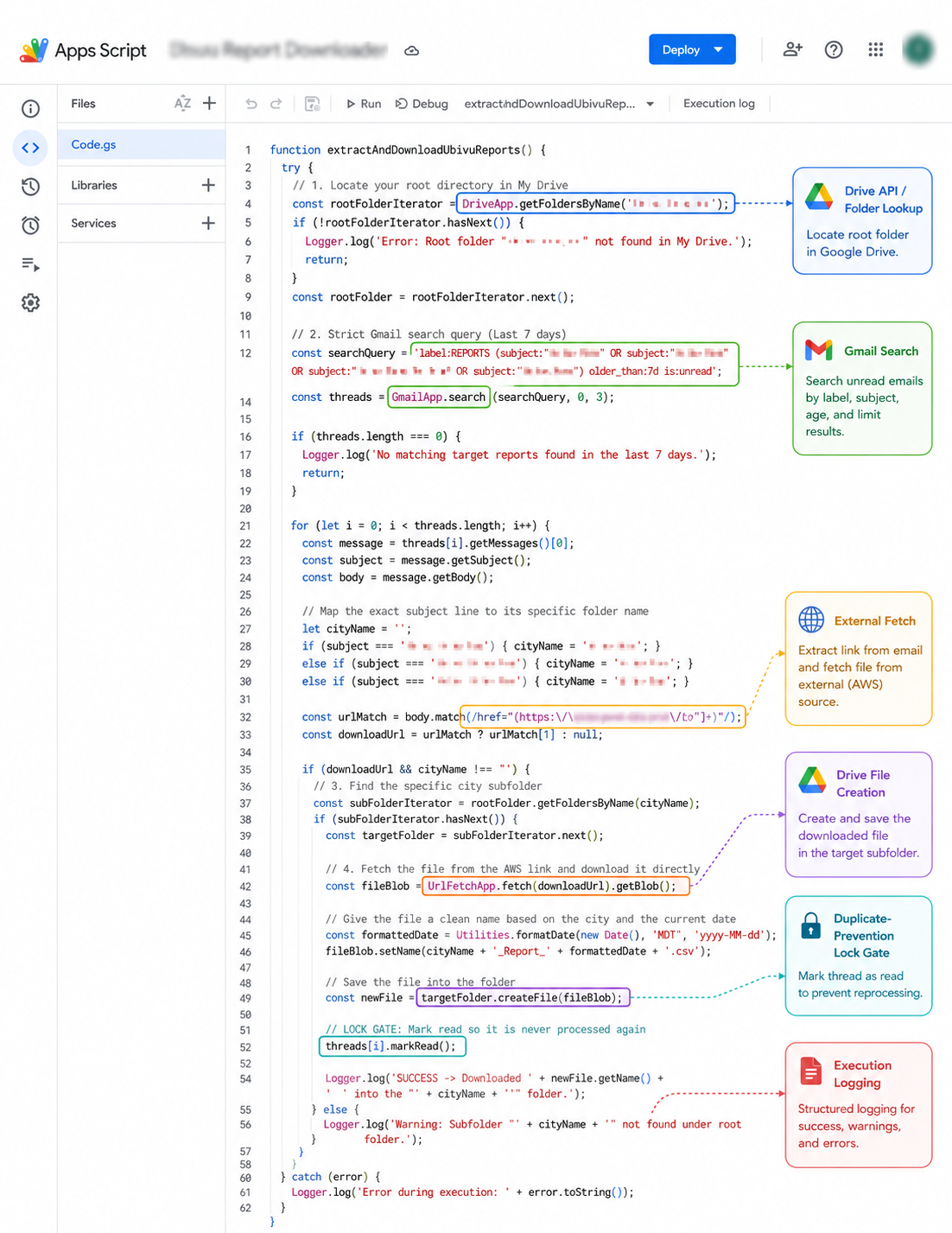Viewport: 952px width, 1233px height.
Task: Click 'for (let i = 0' loop line
Action: coord(421,525)
